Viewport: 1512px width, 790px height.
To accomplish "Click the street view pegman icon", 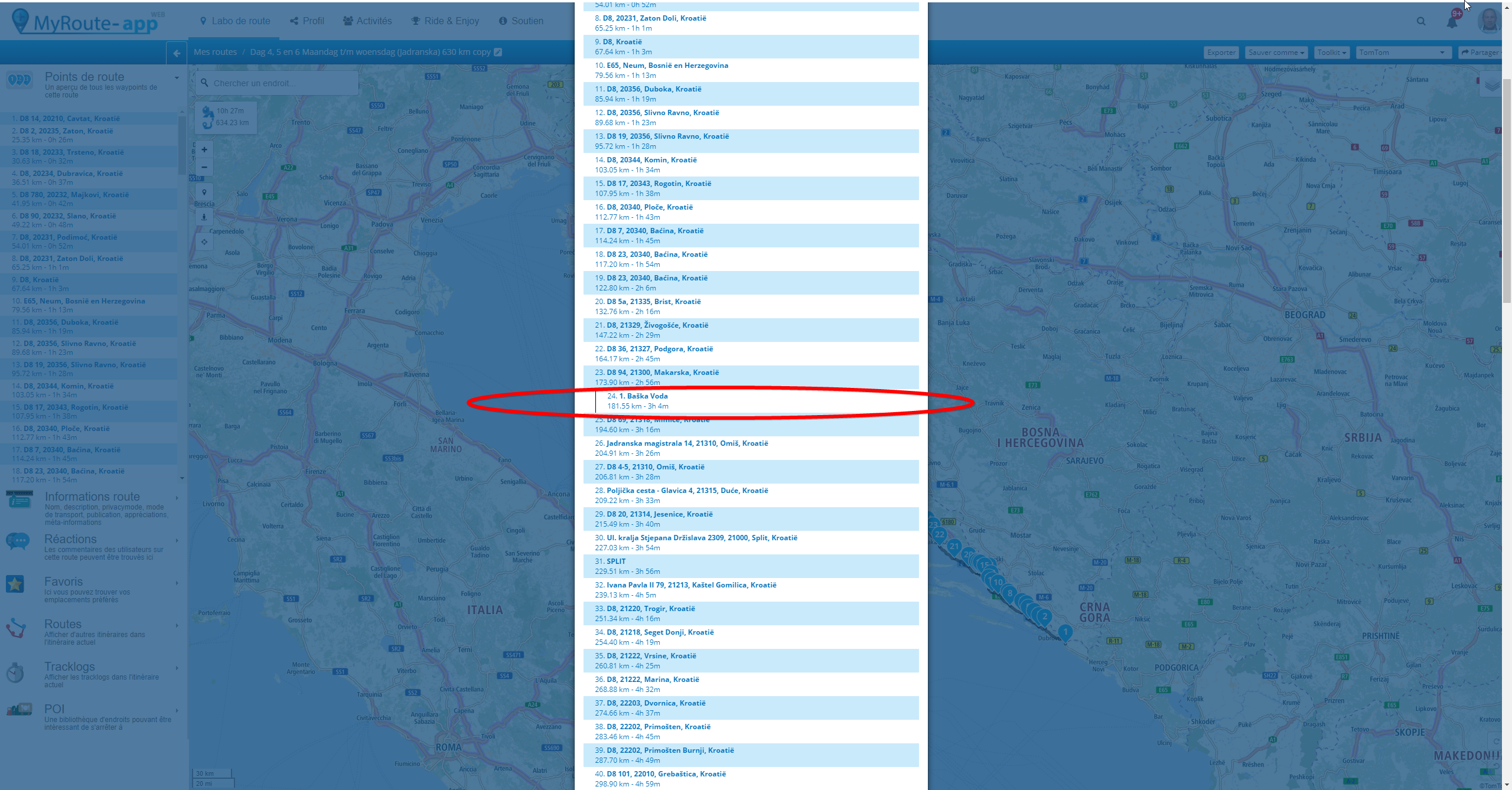I will tap(204, 217).
